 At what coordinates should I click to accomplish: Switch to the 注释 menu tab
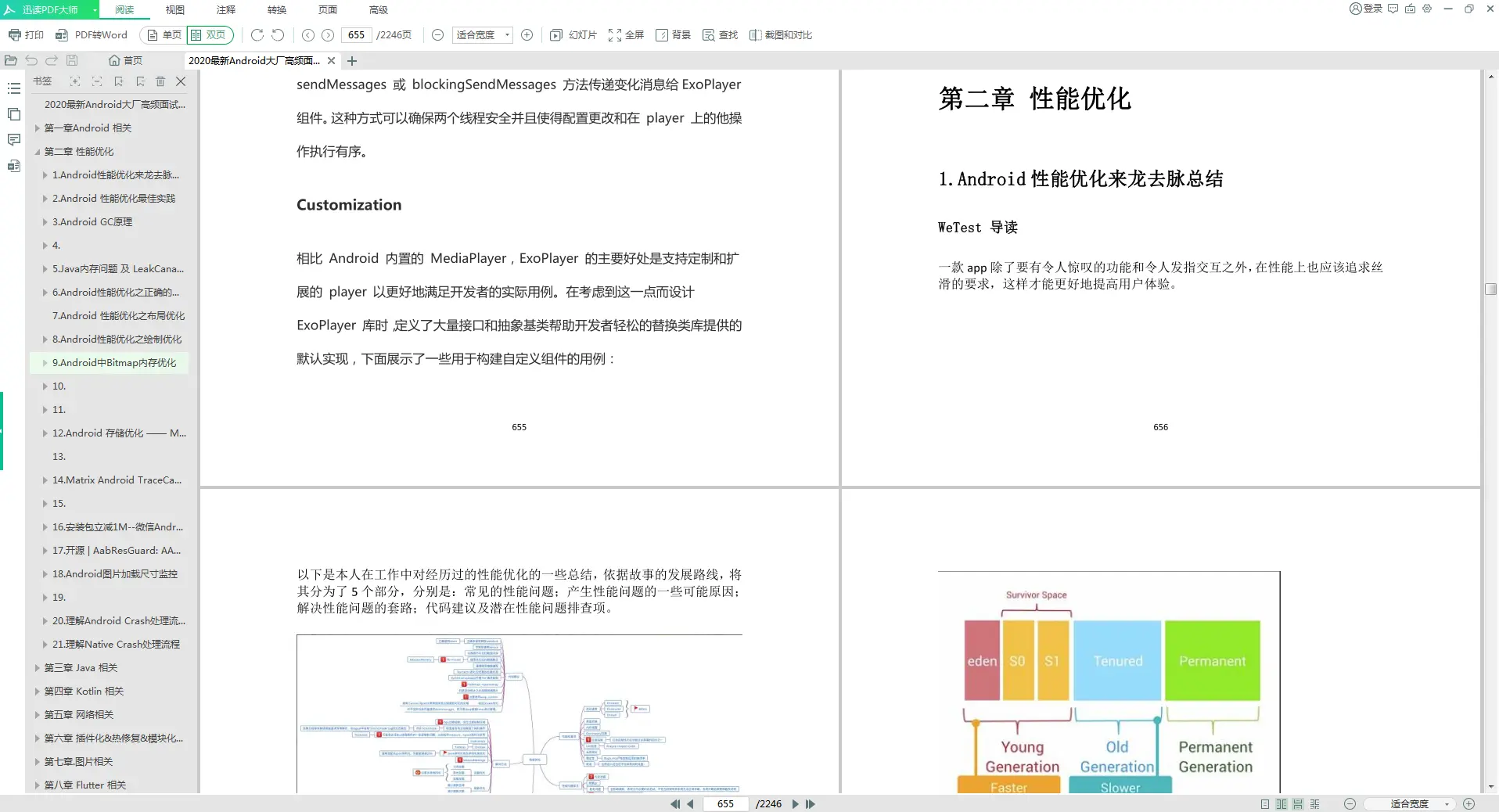coord(225,10)
